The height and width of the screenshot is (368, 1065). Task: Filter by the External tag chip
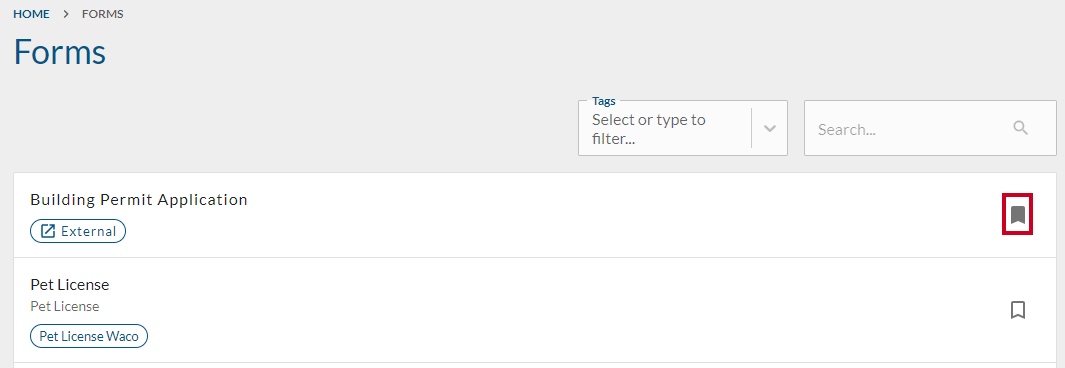(x=78, y=232)
